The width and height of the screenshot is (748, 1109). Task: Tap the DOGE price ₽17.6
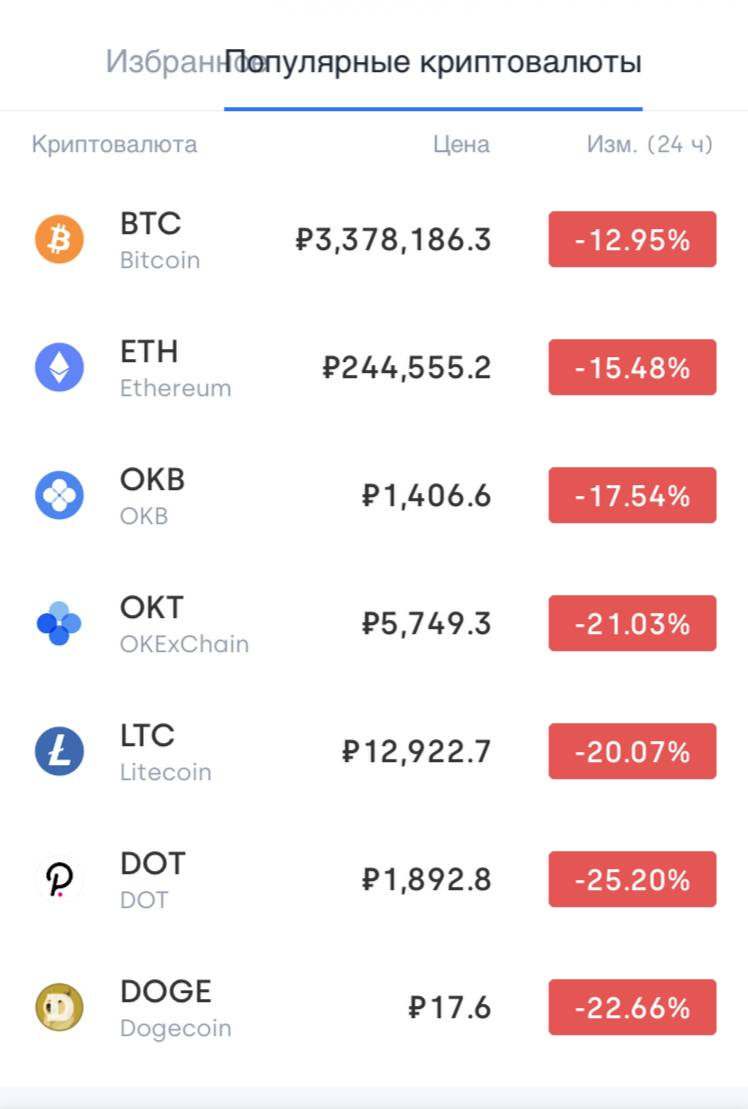pyautogui.click(x=450, y=1008)
